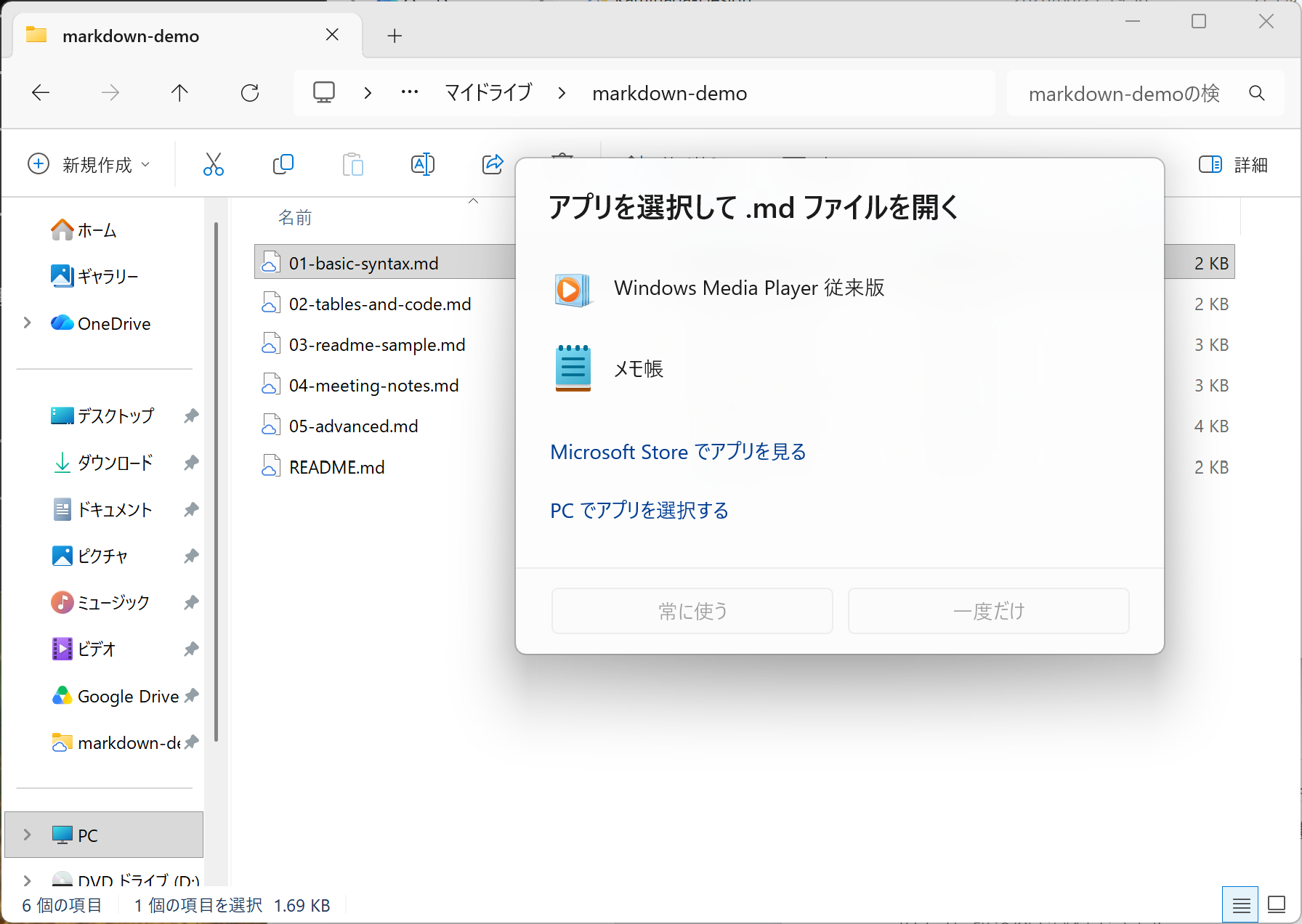Viewport: 1302px width, 924px height.
Task: Open ドキュメント quick access folder
Action: pos(102,510)
